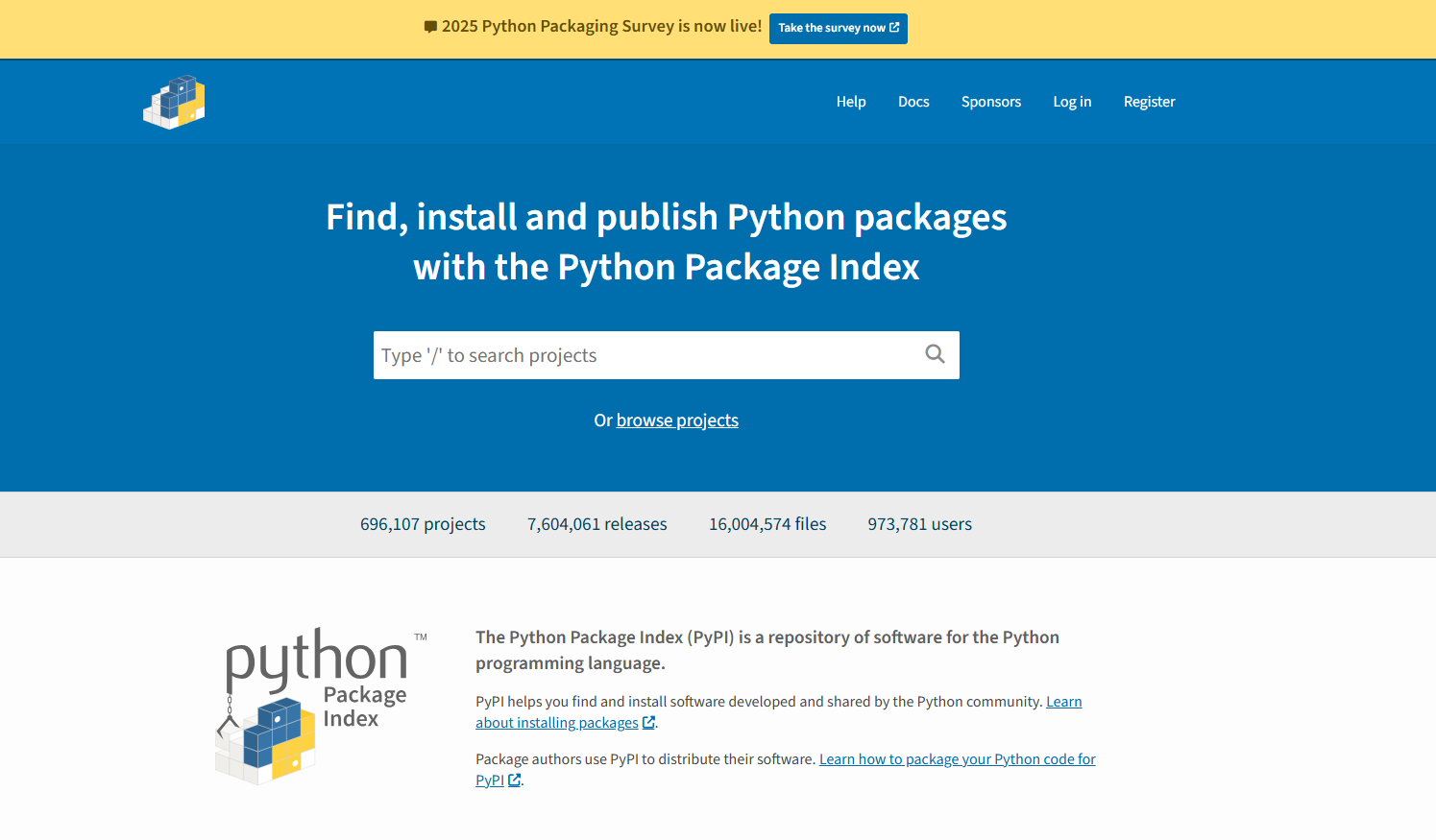Choose Register in the top navigation
The width and height of the screenshot is (1436, 840).
(1150, 102)
